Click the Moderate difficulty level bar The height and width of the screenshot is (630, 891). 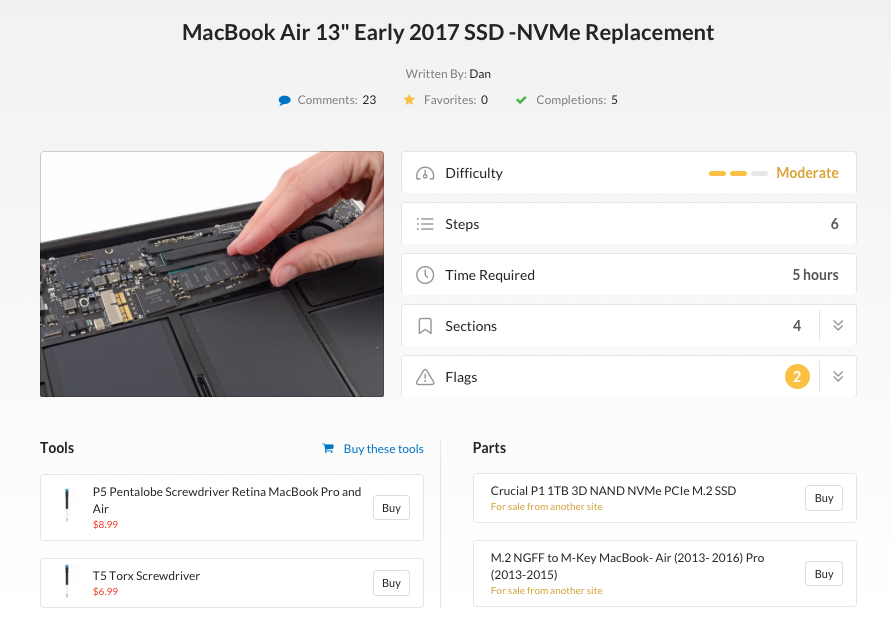738,173
